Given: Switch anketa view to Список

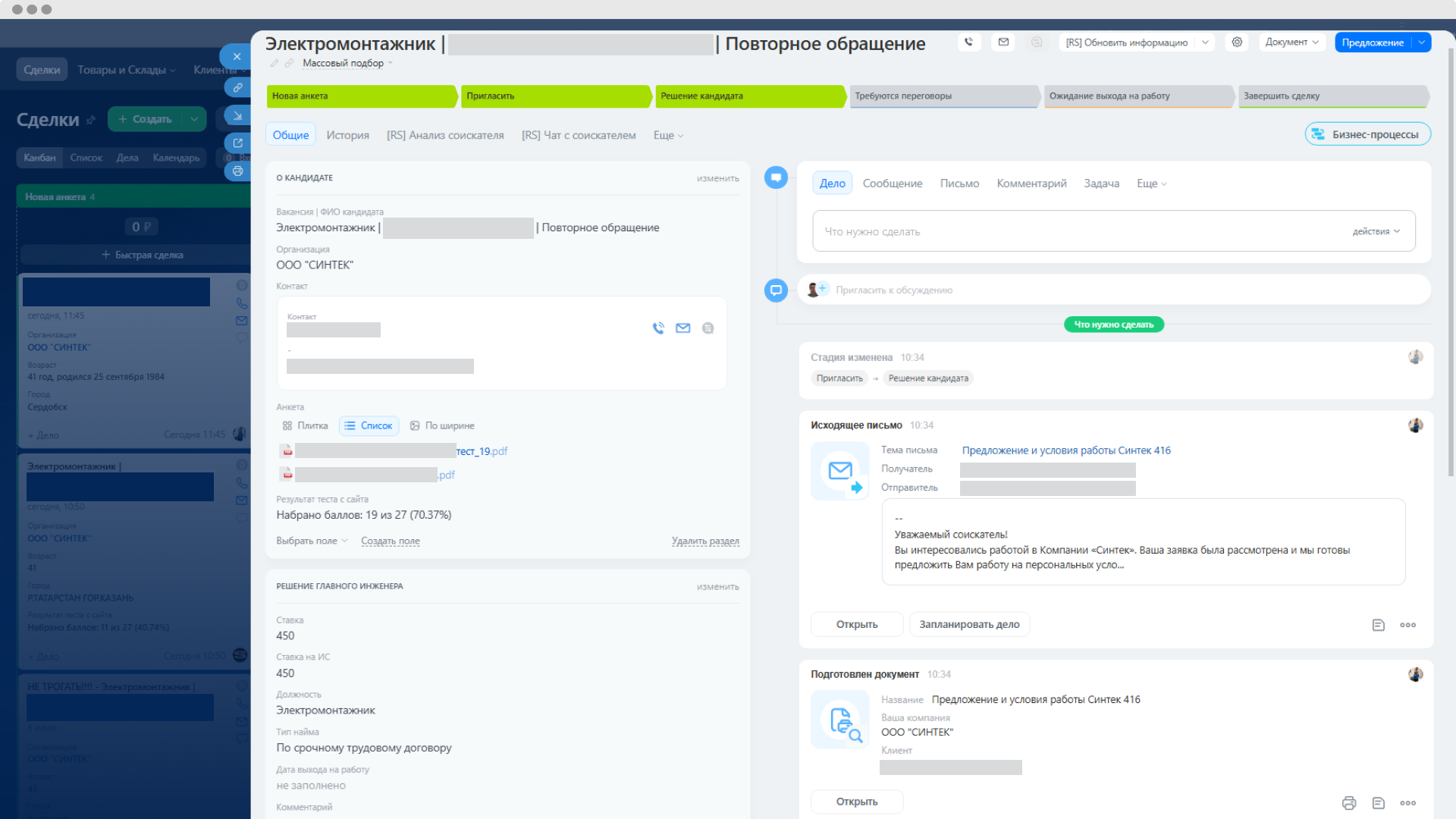Looking at the screenshot, I should click(x=369, y=426).
